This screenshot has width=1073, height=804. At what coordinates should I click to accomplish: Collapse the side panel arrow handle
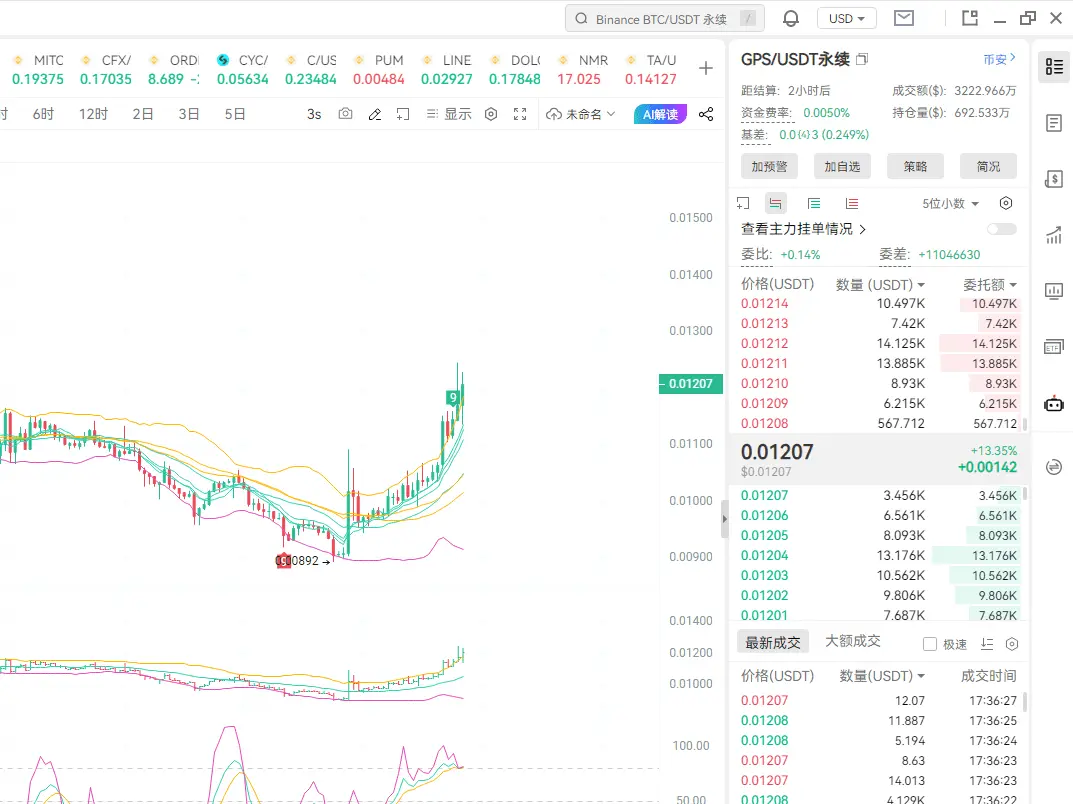[725, 519]
